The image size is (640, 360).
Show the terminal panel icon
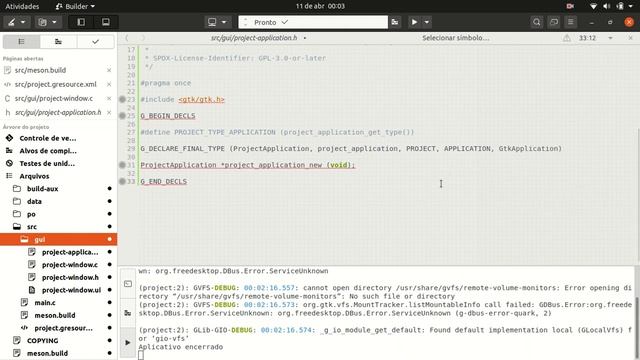pos(128,283)
